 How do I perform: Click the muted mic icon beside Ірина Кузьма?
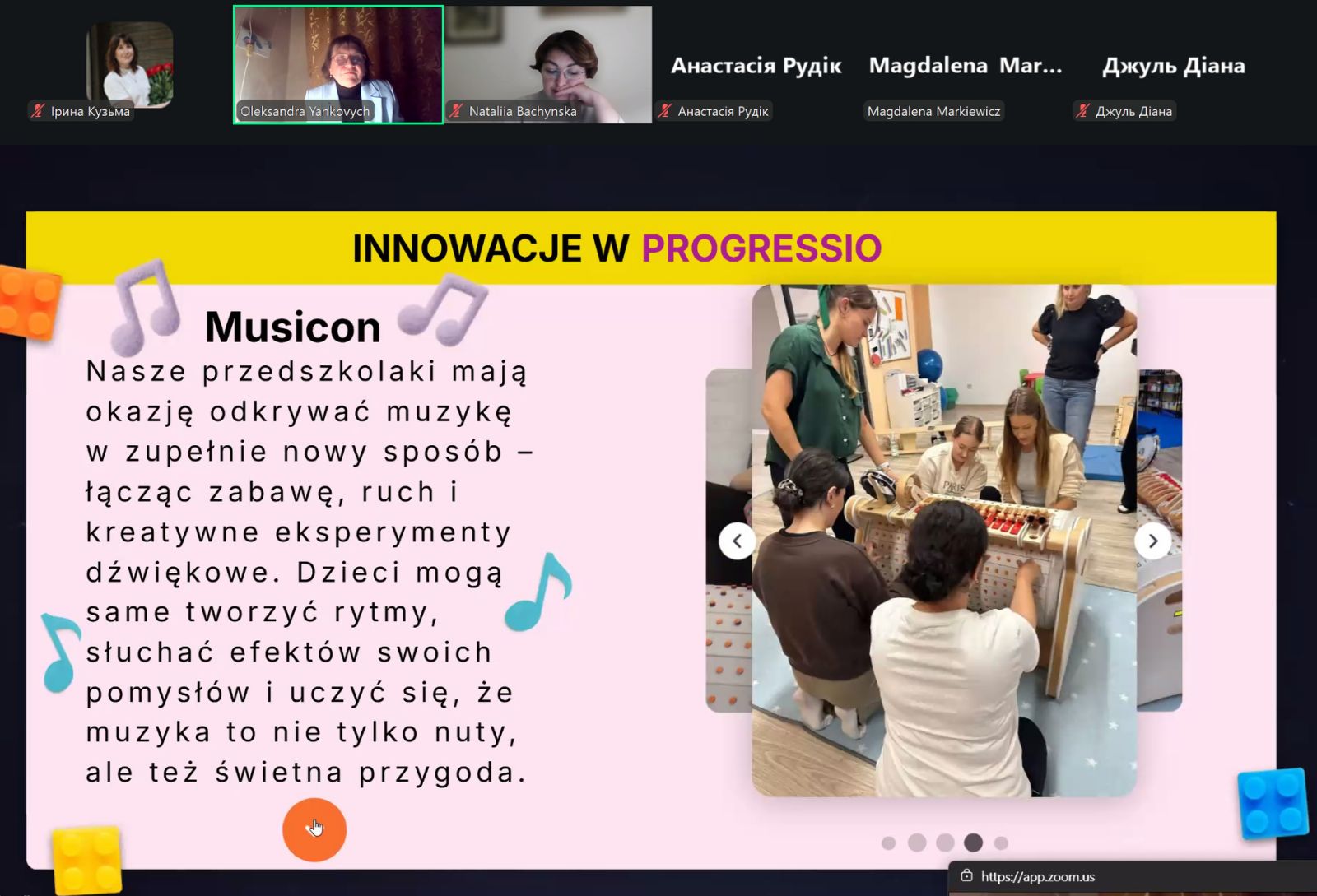pyautogui.click(x=38, y=111)
